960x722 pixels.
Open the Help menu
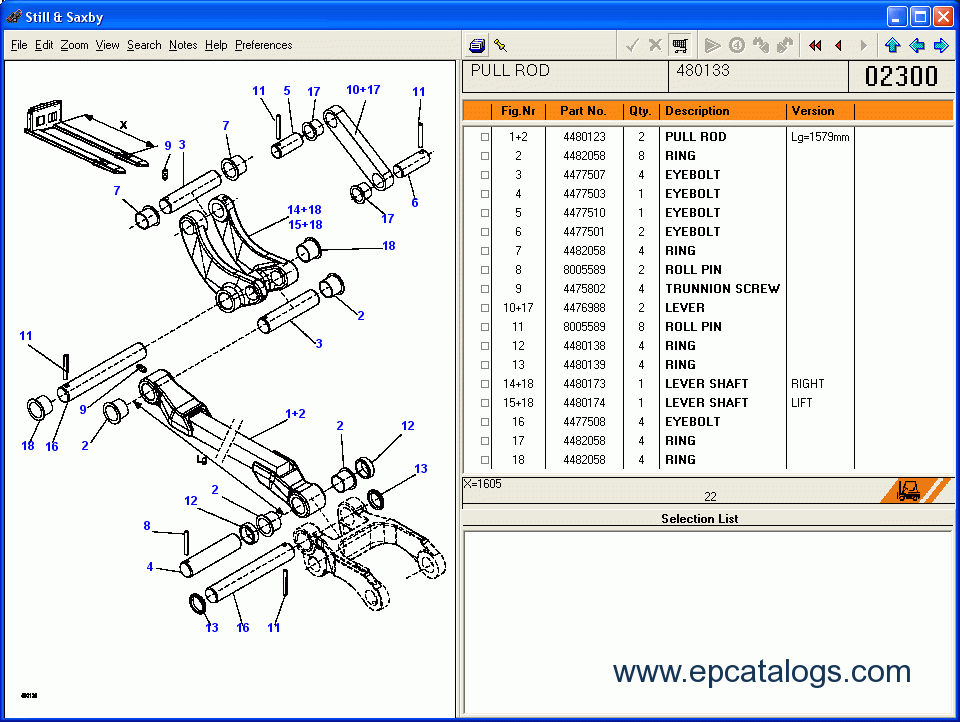(x=216, y=45)
